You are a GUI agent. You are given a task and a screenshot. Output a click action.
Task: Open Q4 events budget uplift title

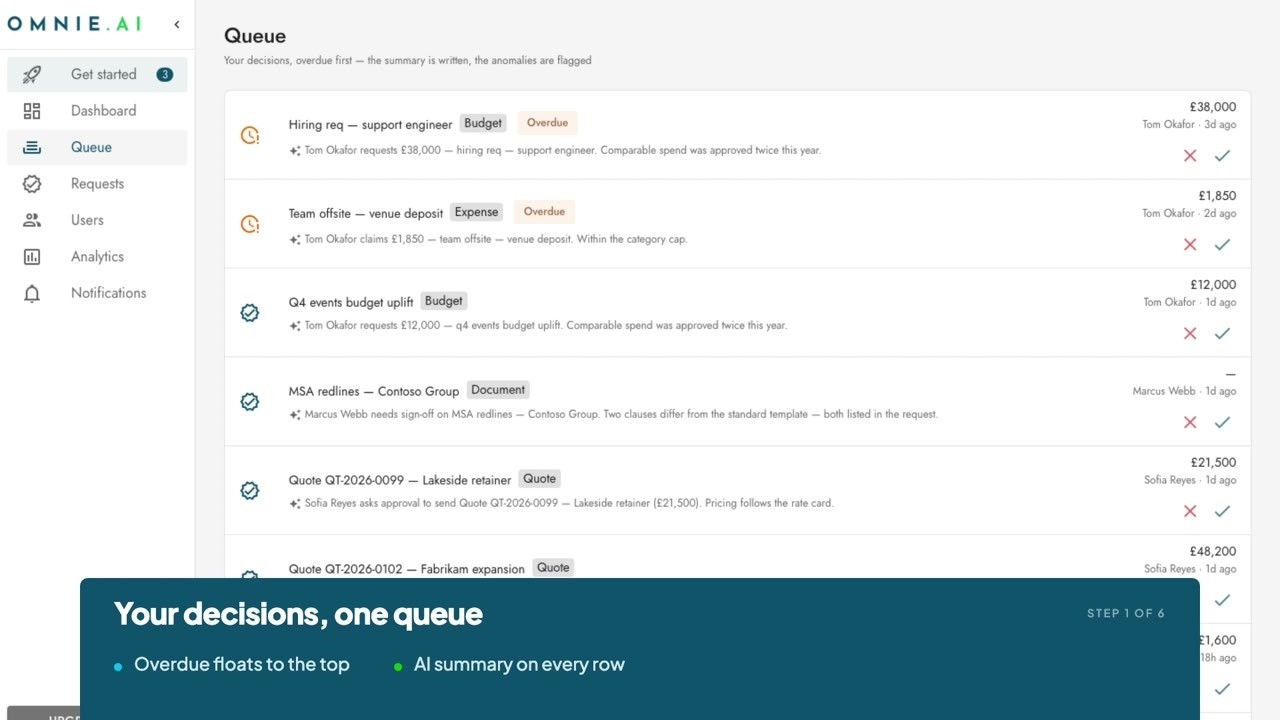(x=351, y=303)
